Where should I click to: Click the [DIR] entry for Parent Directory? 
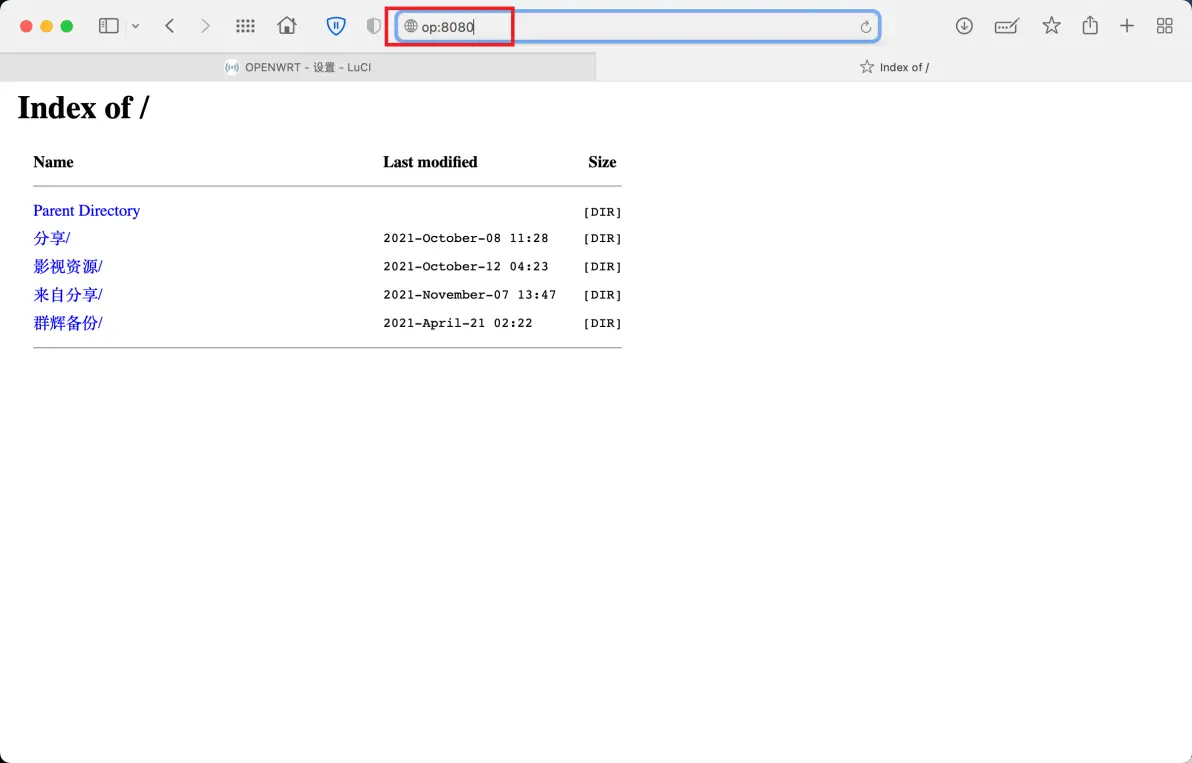[x=602, y=212]
